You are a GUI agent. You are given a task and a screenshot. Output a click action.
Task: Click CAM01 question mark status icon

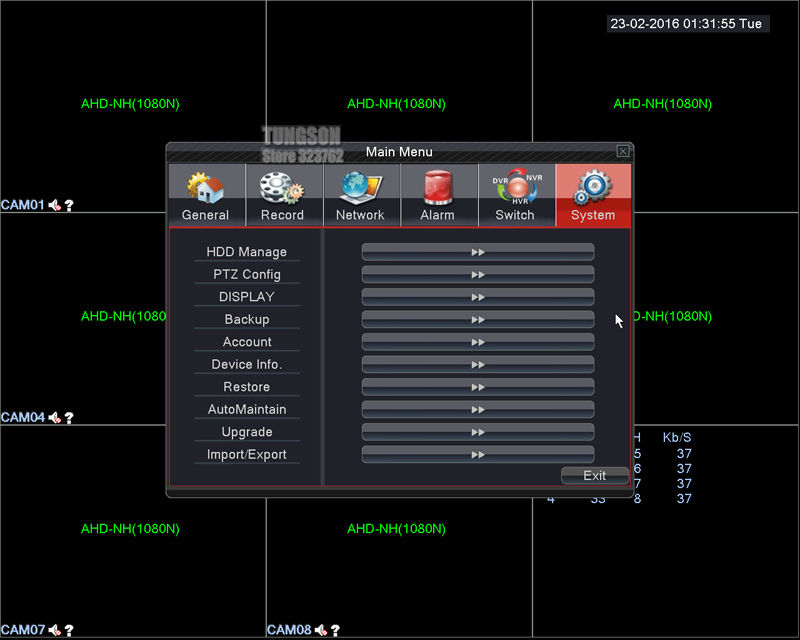(x=69, y=205)
